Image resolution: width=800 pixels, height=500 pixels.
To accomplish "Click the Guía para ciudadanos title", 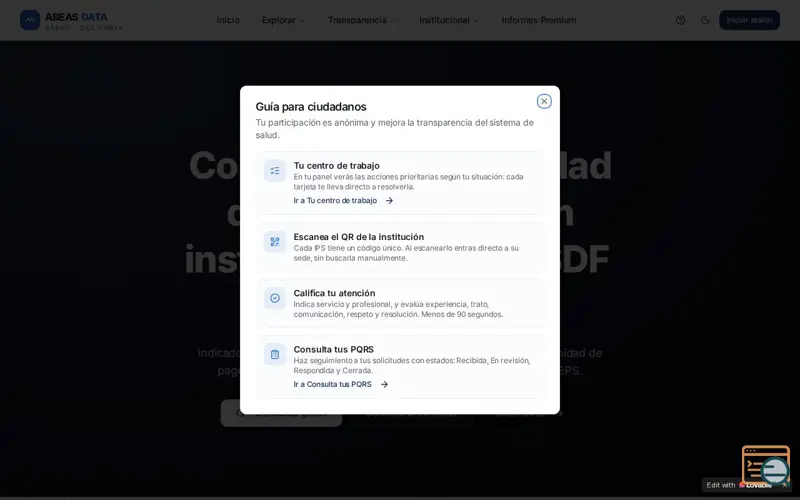I will (311, 107).
